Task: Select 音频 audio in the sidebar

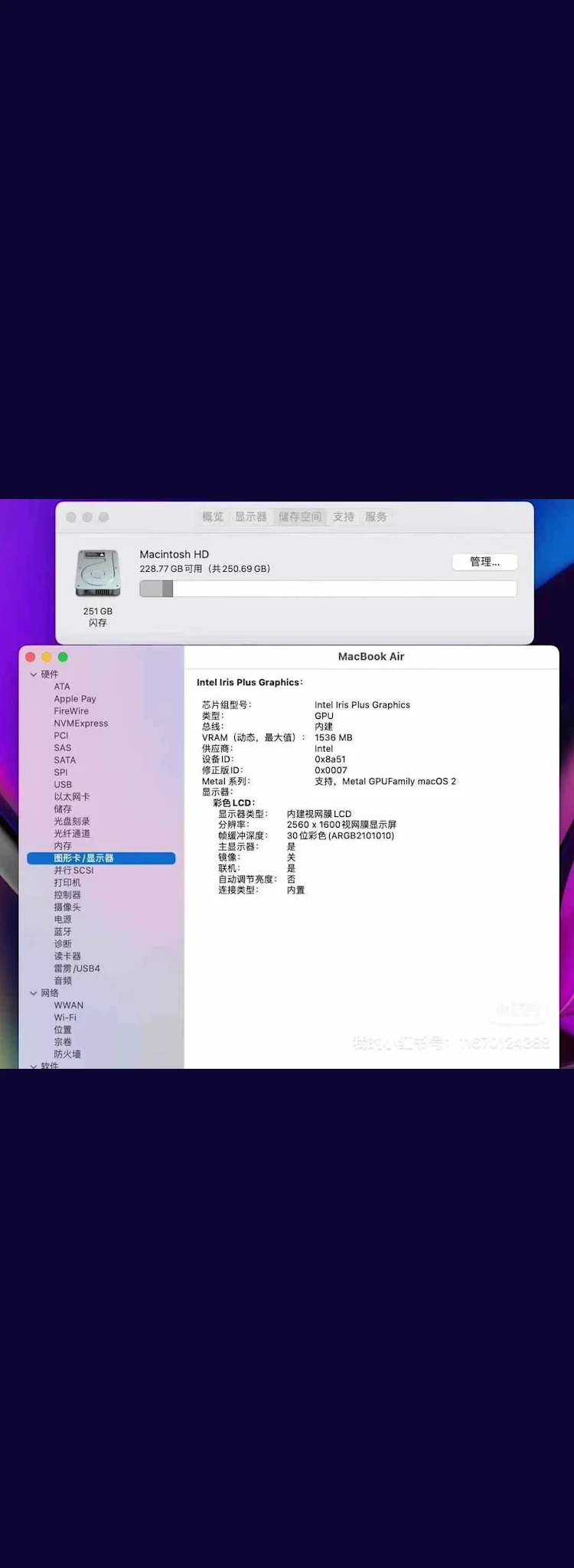Action: click(x=63, y=981)
